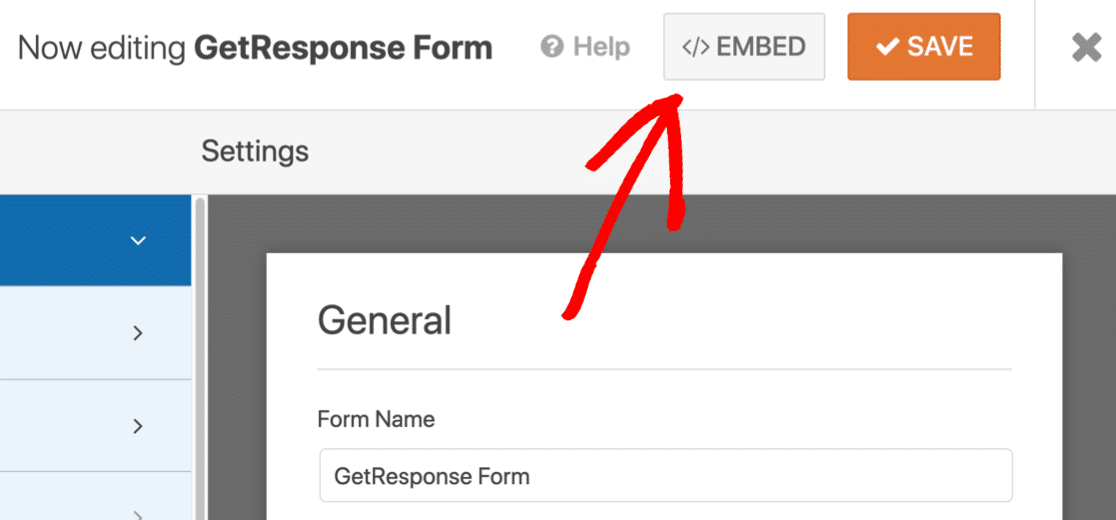Click into the Form Name text field

point(665,475)
